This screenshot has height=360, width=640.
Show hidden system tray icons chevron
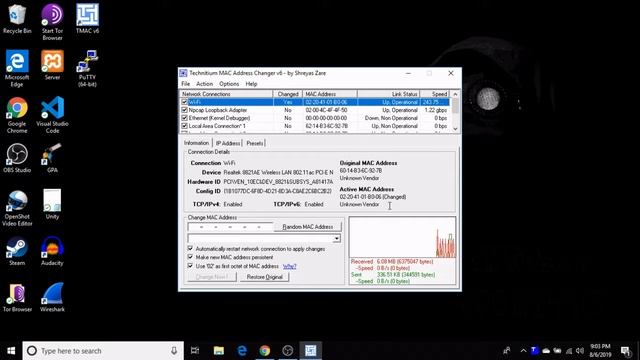(x=523, y=351)
